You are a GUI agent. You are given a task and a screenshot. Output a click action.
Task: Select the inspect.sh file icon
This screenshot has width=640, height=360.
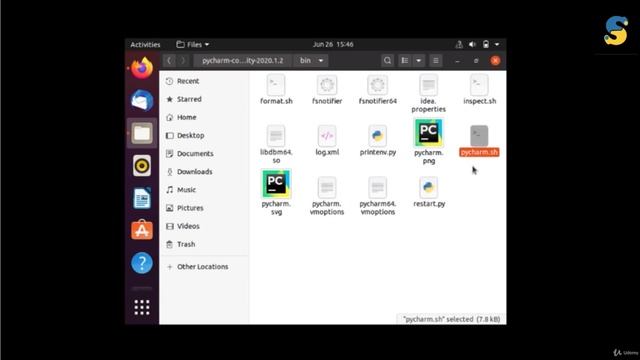click(479, 85)
